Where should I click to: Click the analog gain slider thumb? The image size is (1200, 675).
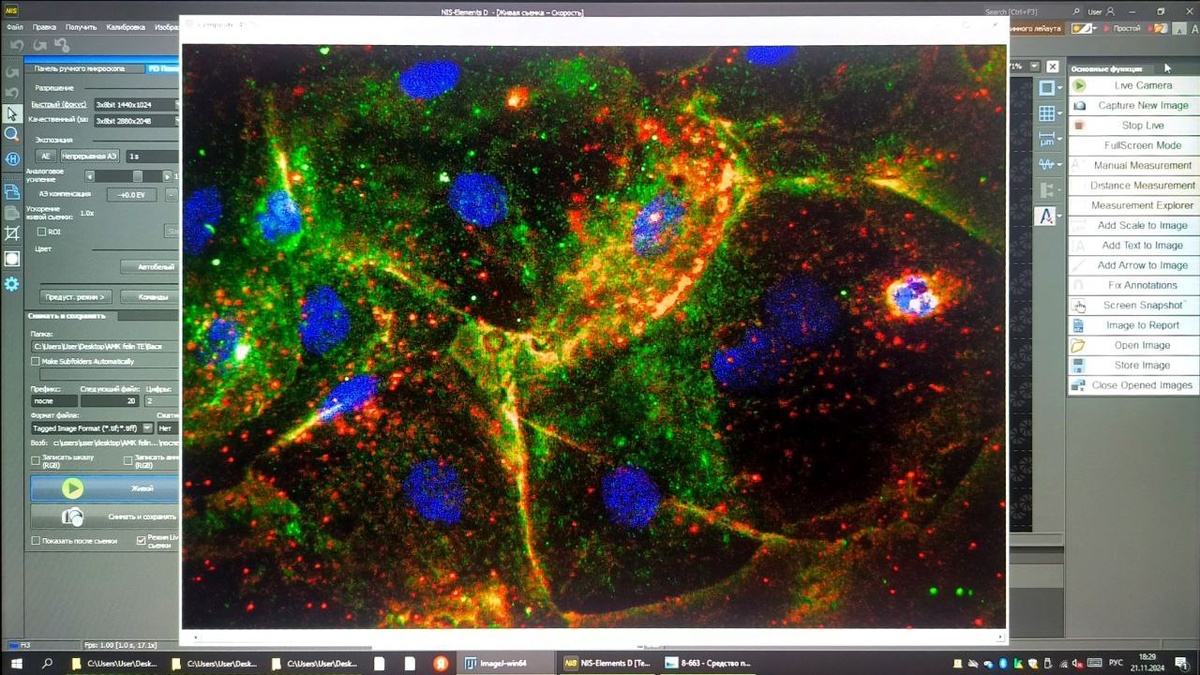click(x=138, y=176)
